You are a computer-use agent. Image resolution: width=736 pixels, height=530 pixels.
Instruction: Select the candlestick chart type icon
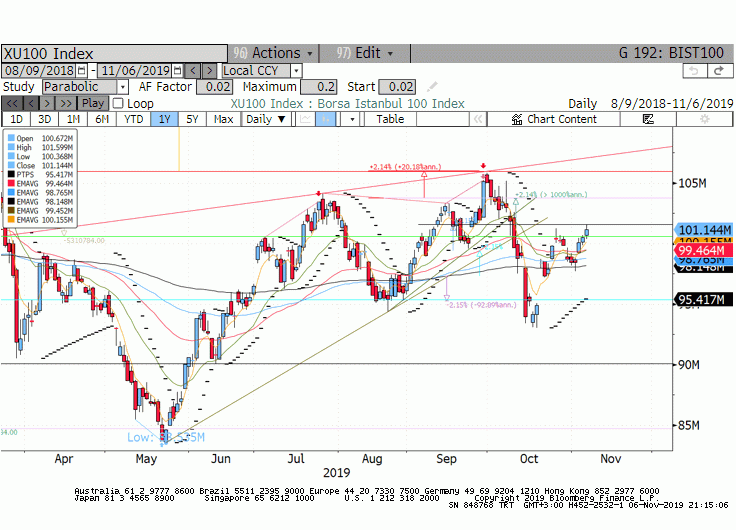click(325, 119)
